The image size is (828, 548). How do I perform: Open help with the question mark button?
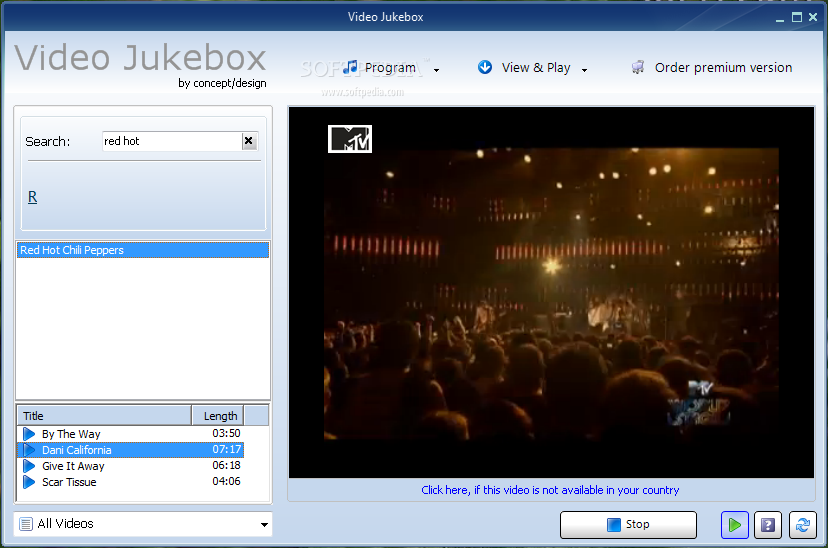click(768, 525)
